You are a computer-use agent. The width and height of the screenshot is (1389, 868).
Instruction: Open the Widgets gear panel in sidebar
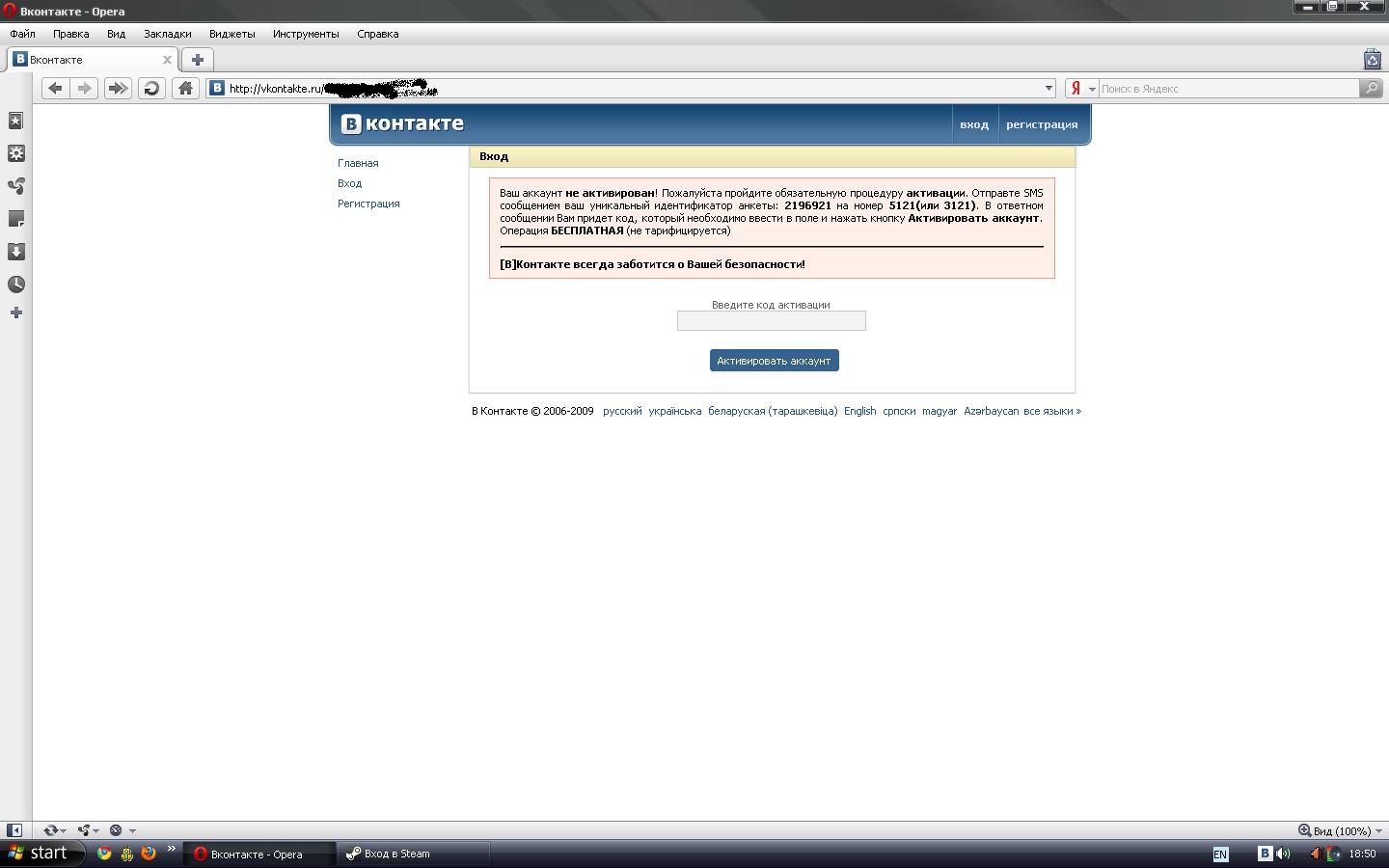point(15,153)
